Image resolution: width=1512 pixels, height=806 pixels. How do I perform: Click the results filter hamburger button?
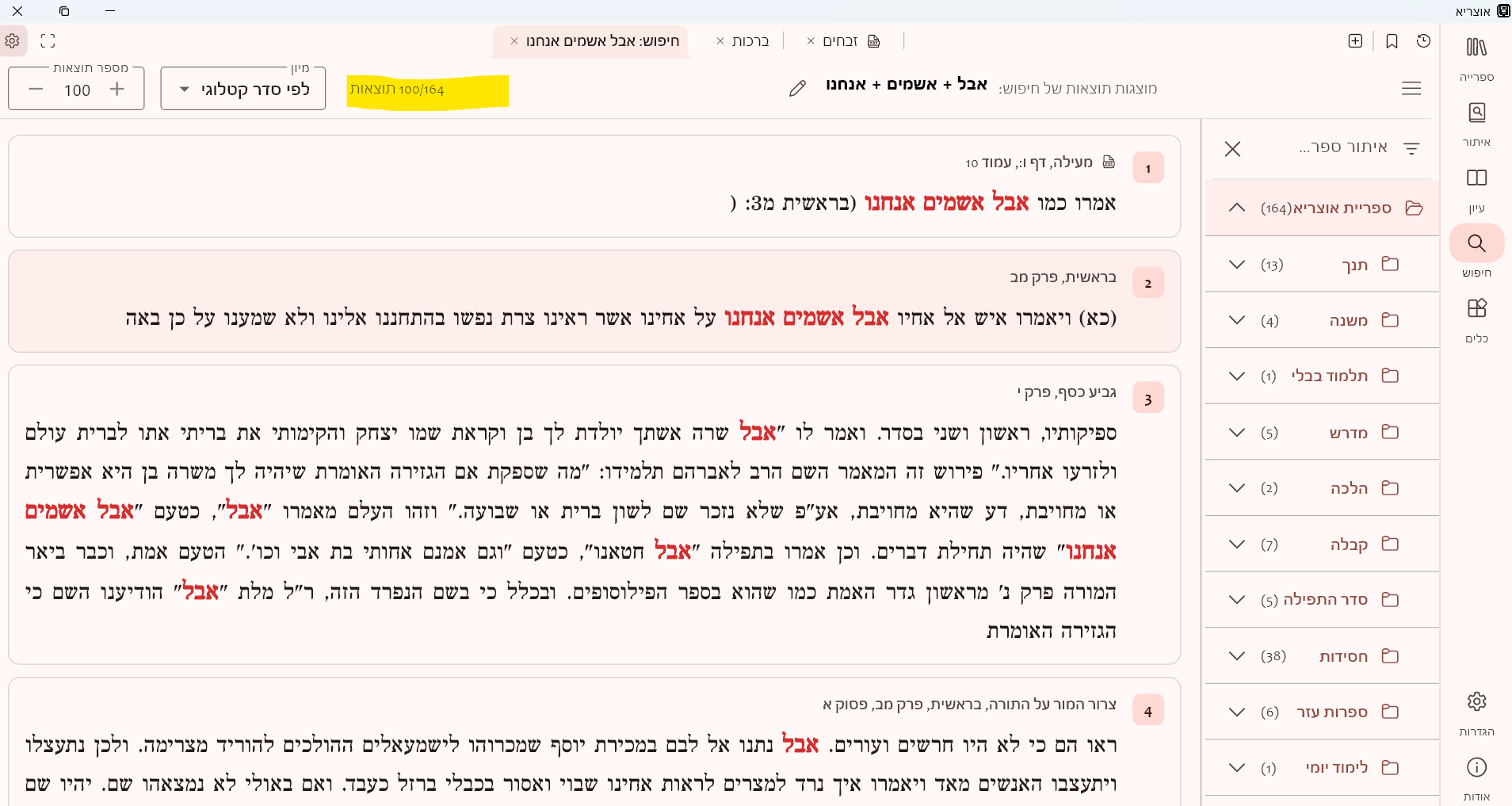click(1412, 88)
